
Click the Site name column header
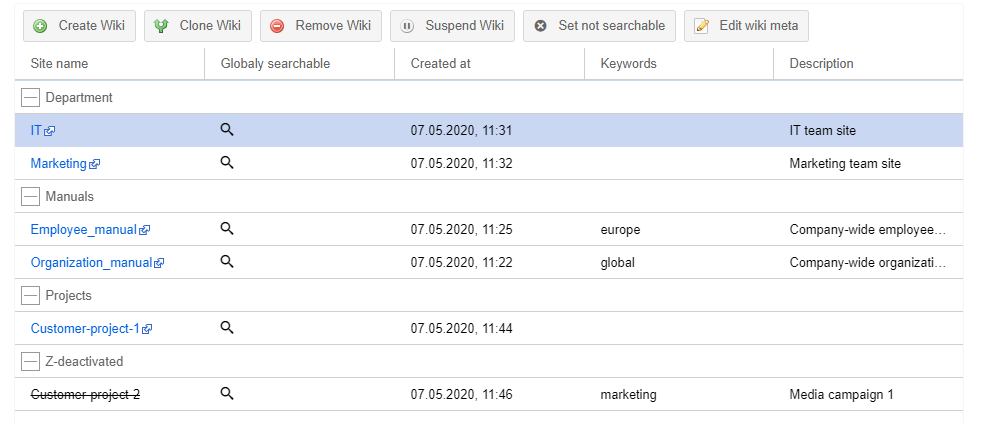click(x=59, y=64)
